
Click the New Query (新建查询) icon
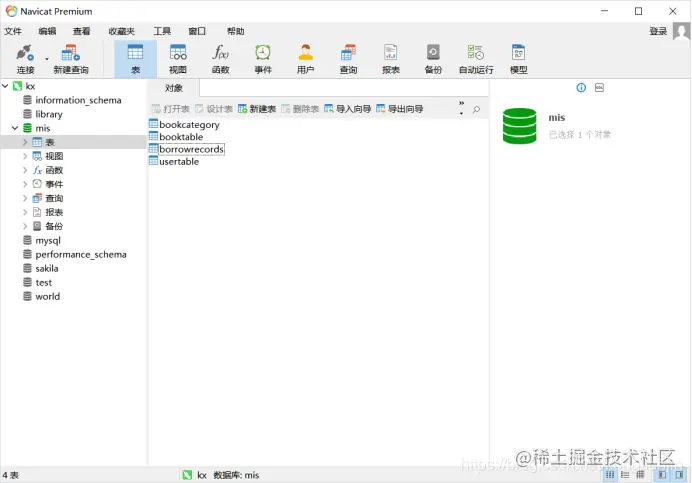(x=71, y=59)
